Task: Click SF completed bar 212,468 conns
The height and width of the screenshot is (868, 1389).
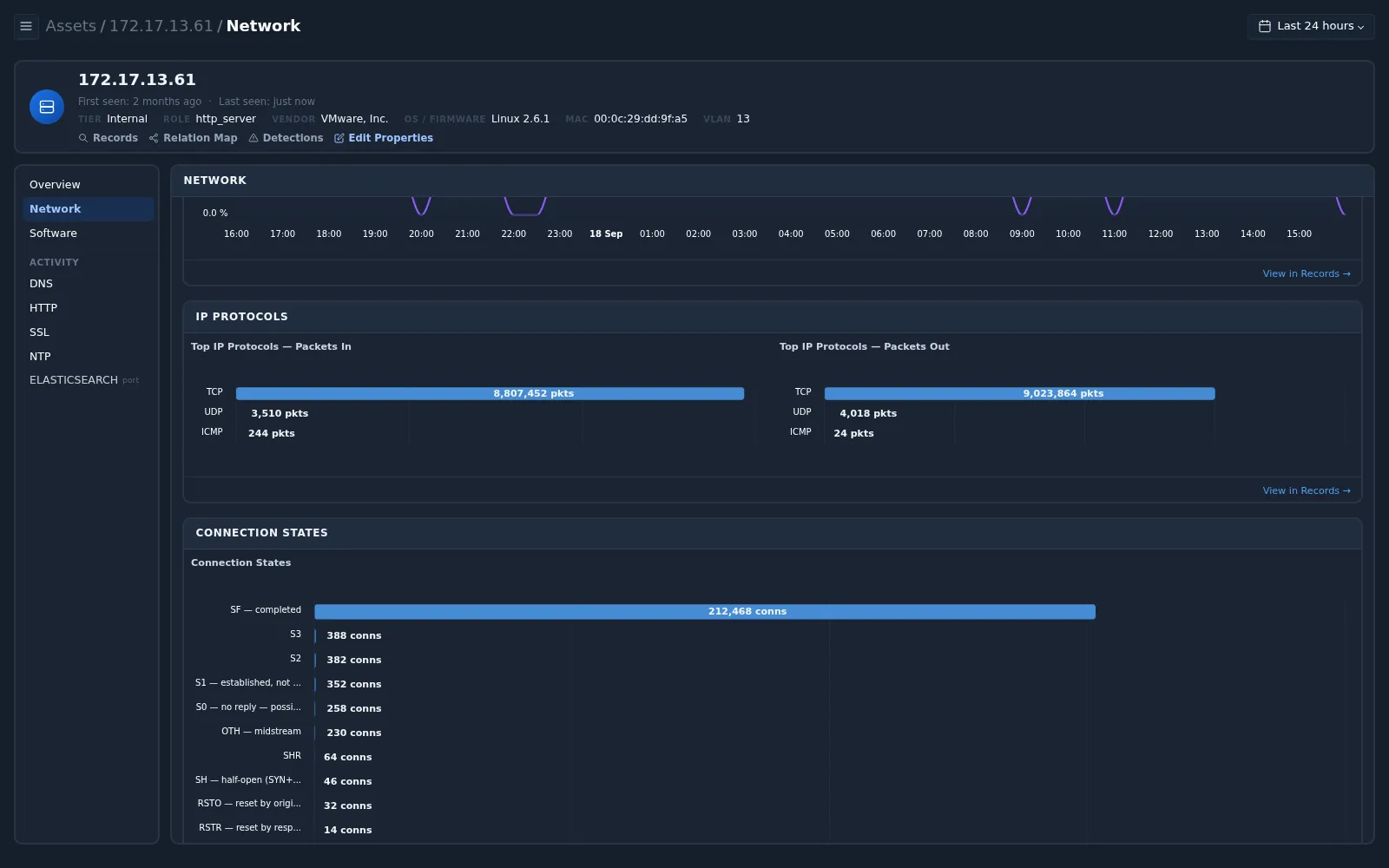Action: (705, 611)
